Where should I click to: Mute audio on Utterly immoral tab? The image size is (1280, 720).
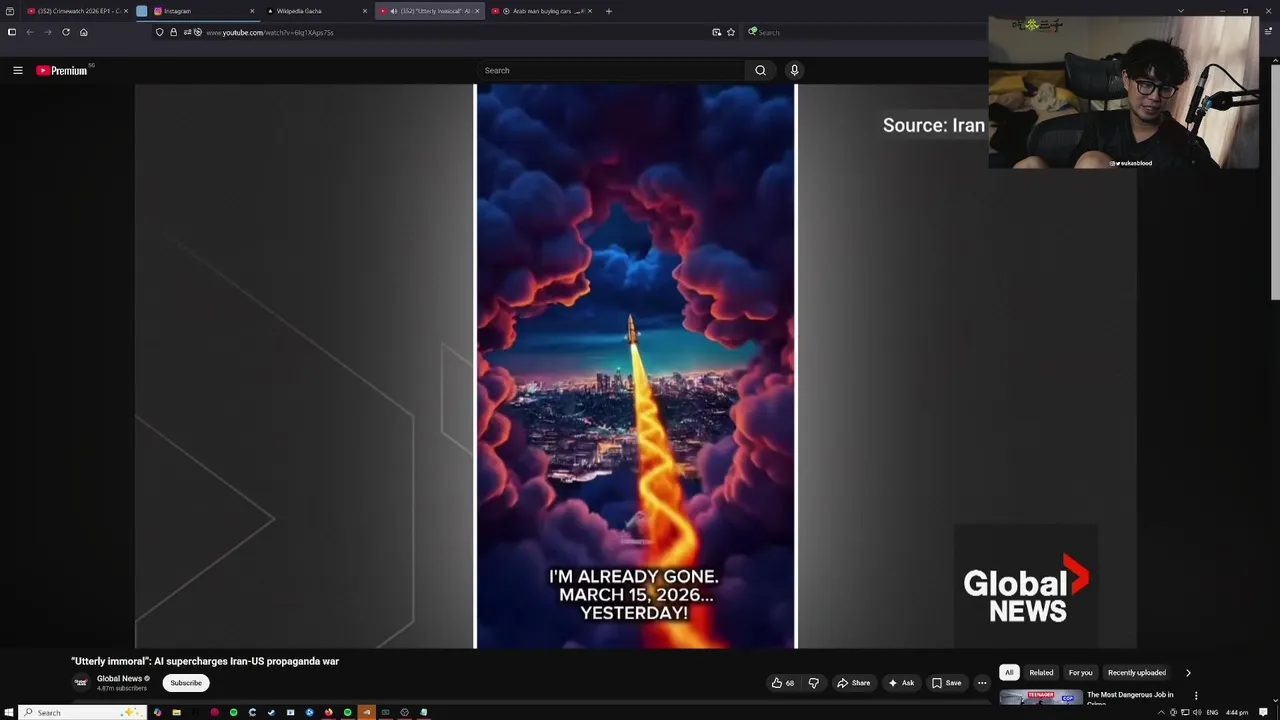click(393, 11)
